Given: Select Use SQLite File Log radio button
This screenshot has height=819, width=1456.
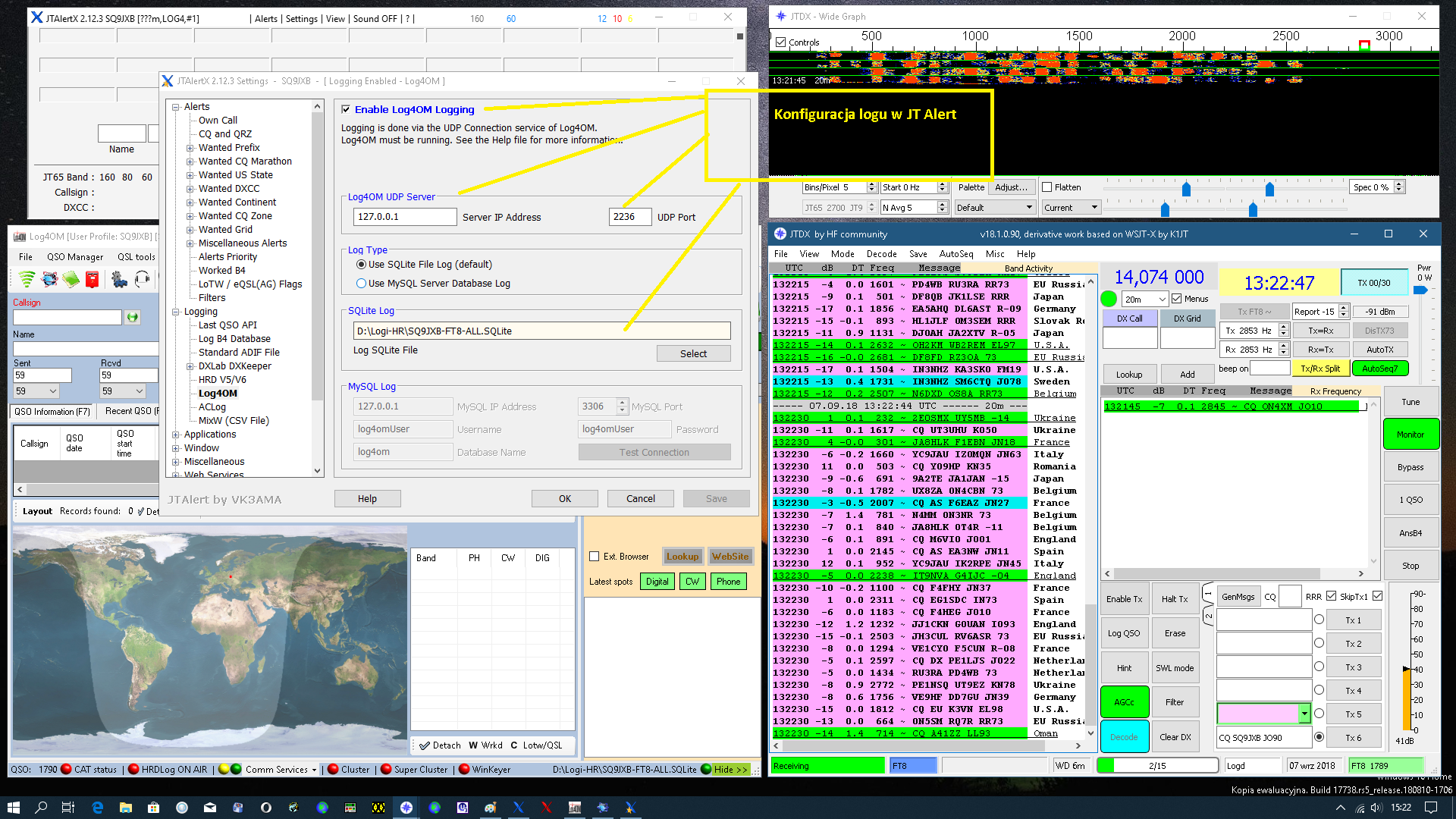Looking at the screenshot, I should (361, 265).
